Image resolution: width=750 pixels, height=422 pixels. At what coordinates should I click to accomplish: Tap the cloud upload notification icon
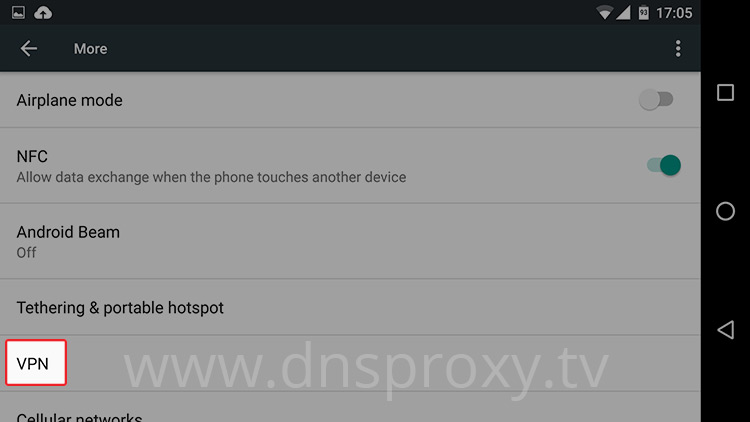(43, 12)
